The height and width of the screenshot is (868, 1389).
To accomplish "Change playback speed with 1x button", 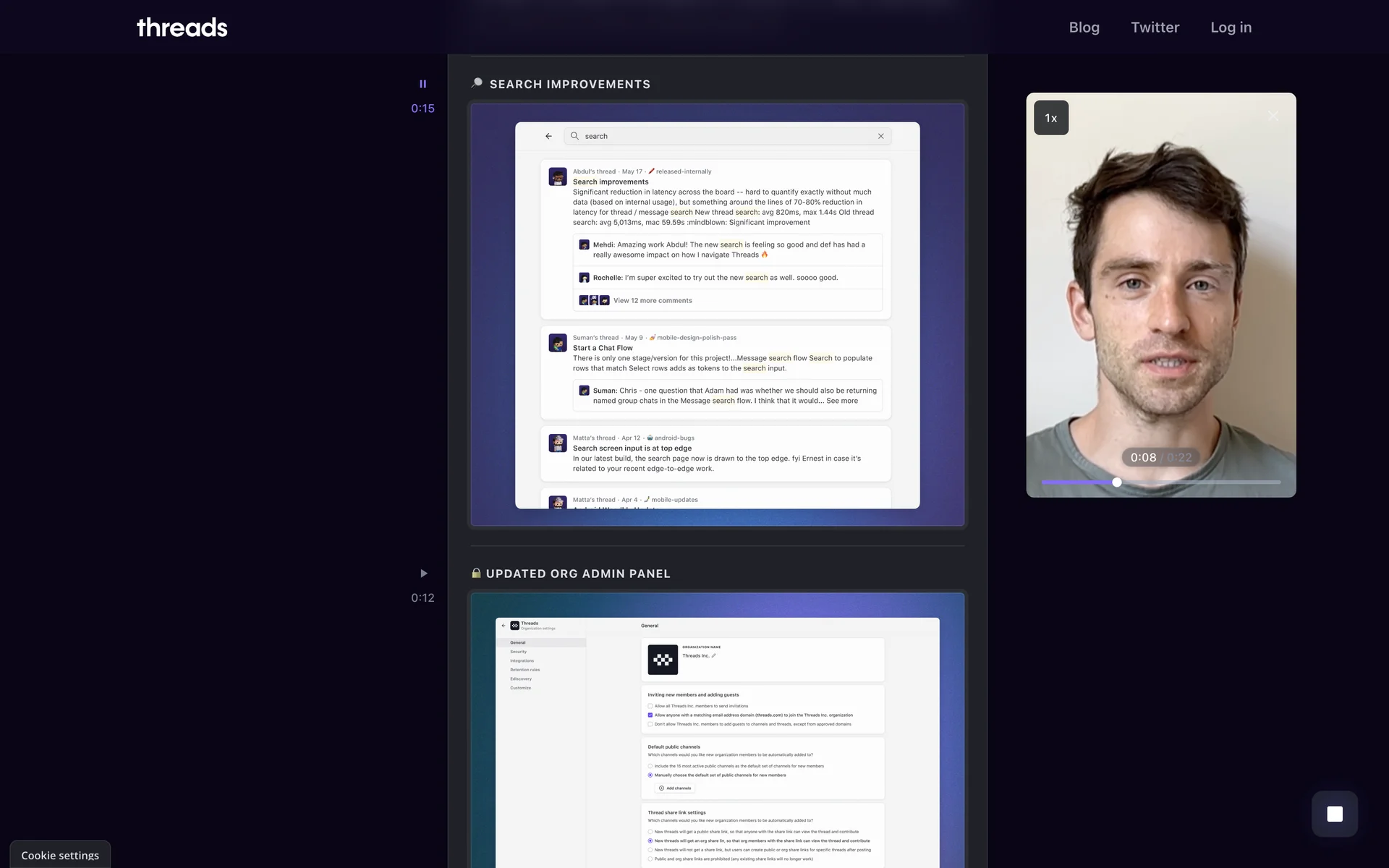I will pos(1050,118).
